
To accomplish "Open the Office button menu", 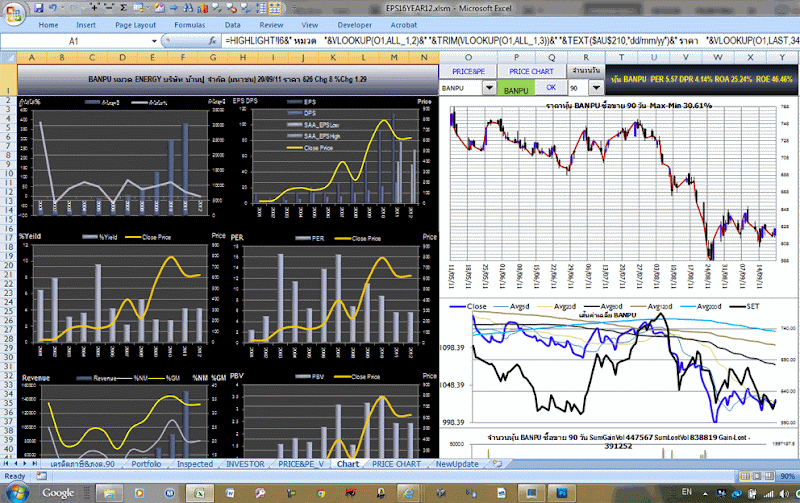I will click(x=14, y=12).
